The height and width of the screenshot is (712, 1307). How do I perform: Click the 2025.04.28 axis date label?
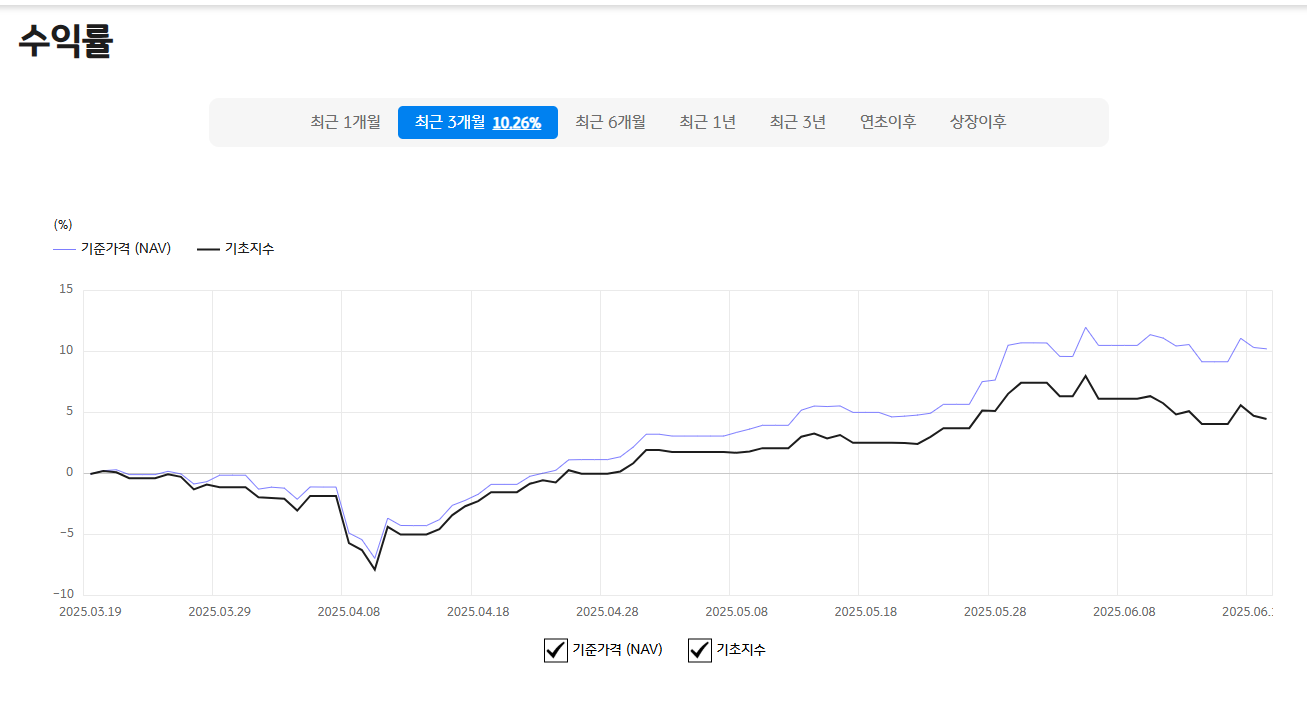[608, 612]
